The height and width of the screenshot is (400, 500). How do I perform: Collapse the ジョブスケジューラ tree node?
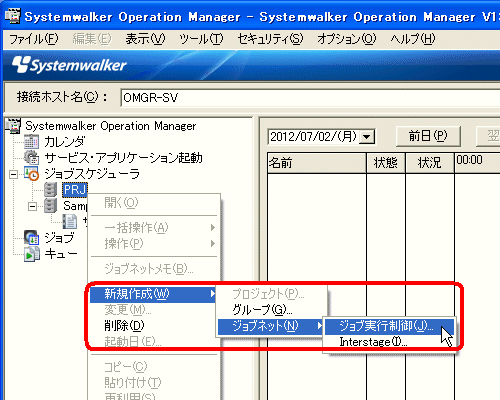click(x=13, y=174)
